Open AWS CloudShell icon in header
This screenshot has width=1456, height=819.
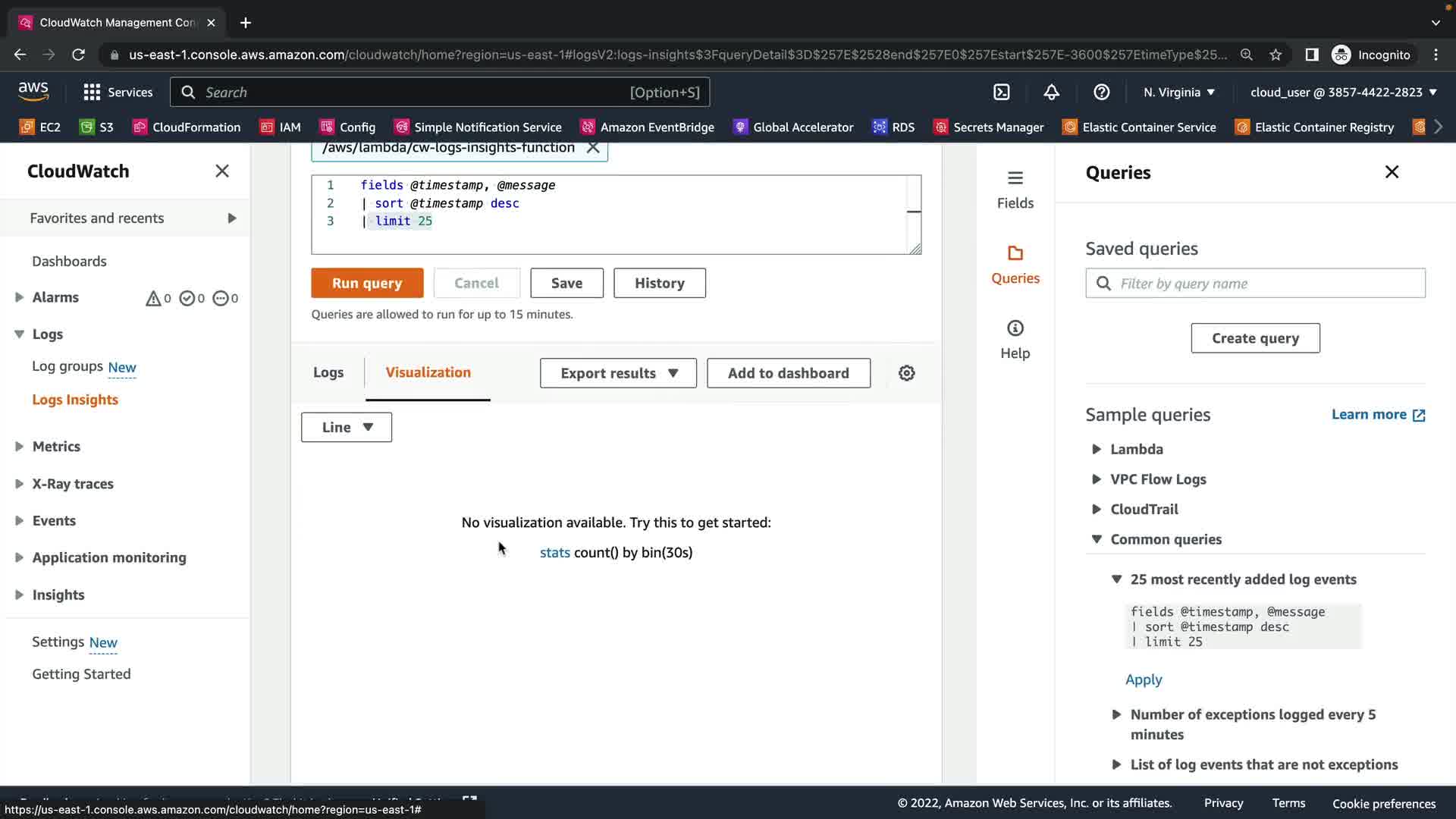(1002, 92)
